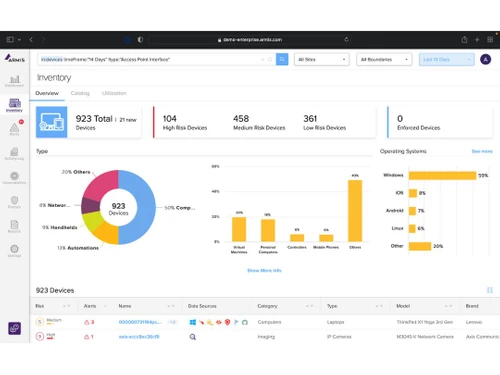Click the browser back arrow
The height and width of the screenshot is (375, 500).
[31, 40]
